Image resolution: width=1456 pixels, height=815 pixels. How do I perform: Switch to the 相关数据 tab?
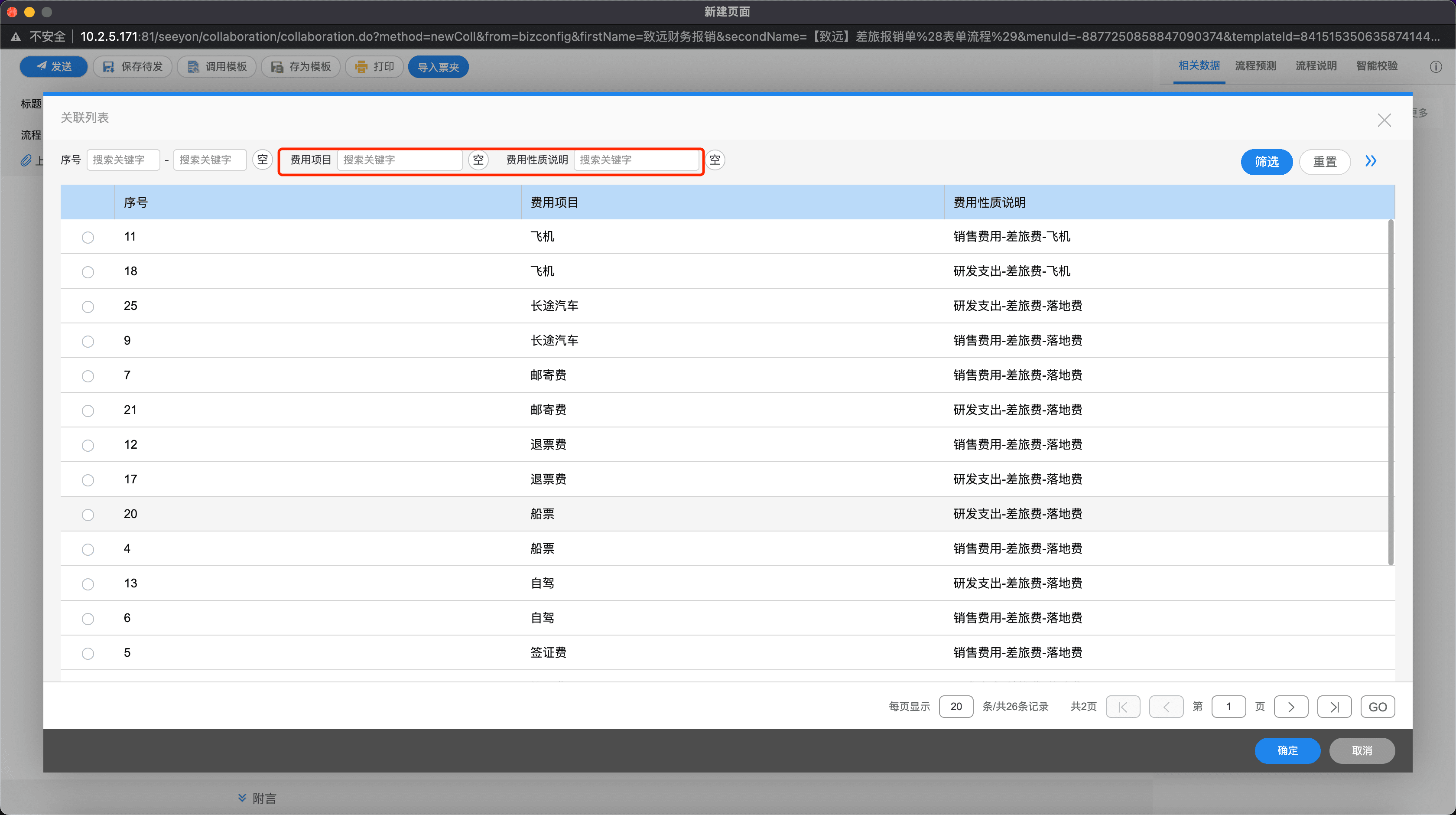(x=1199, y=65)
